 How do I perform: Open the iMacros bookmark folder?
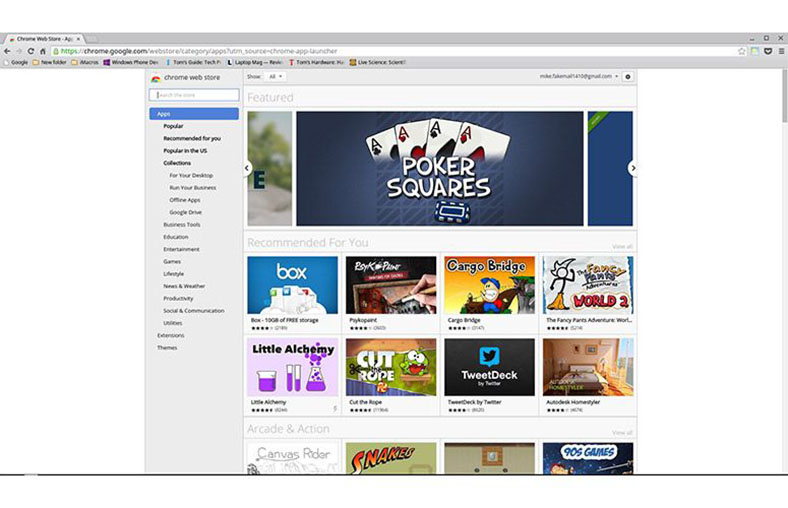85,62
